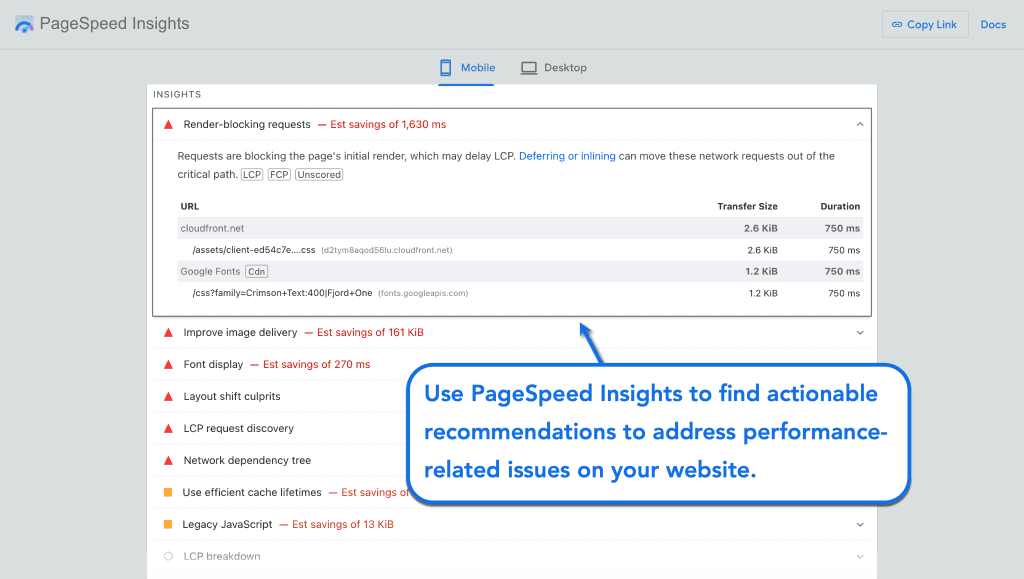1024x579 pixels.
Task: Open the Deferring or inlining link
Action: (567, 156)
